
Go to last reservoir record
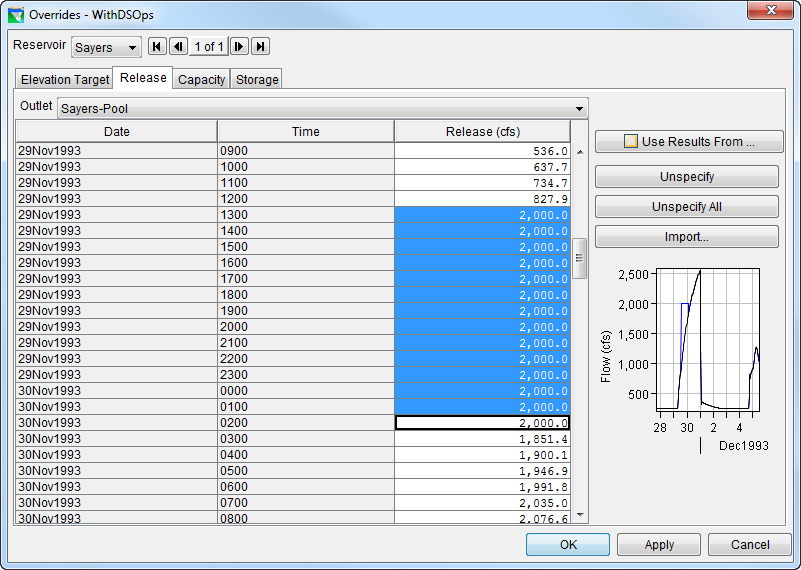(x=260, y=46)
